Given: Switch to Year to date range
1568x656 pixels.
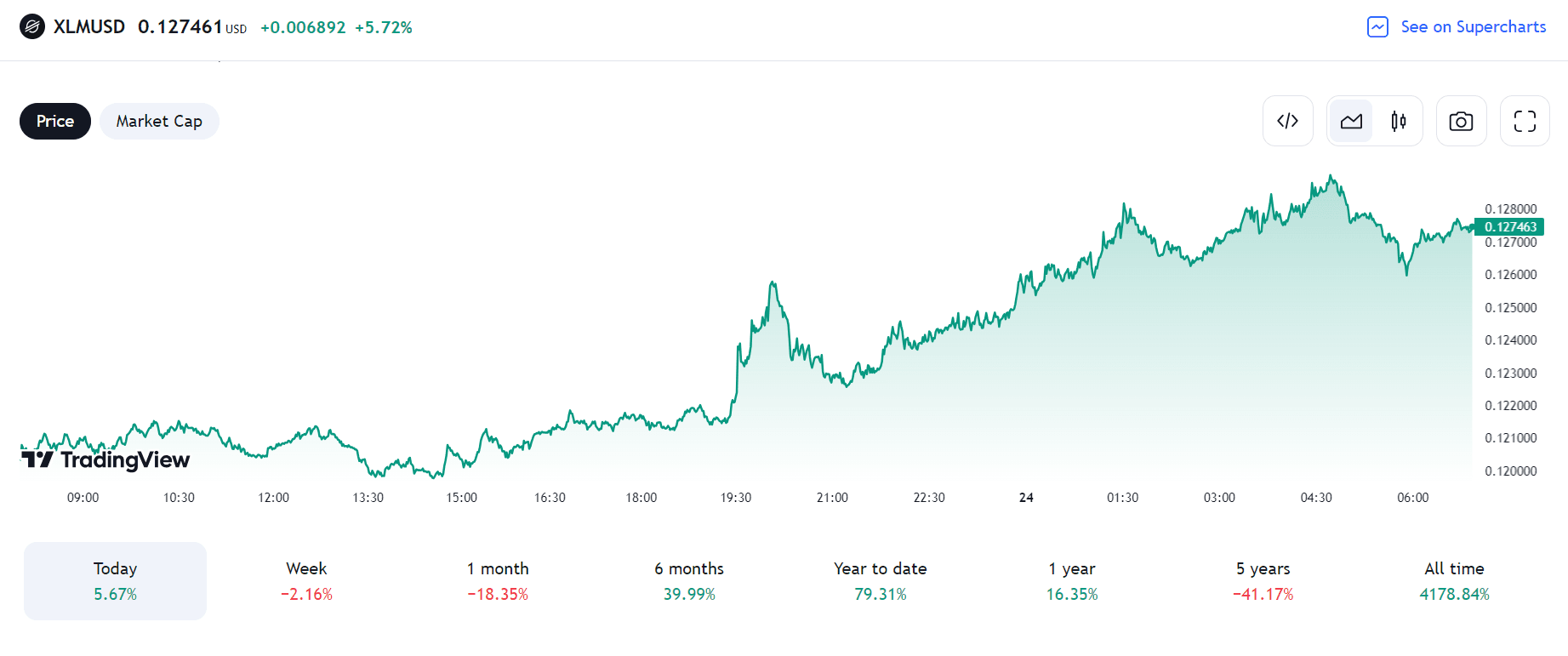Looking at the screenshot, I should click(881, 580).
